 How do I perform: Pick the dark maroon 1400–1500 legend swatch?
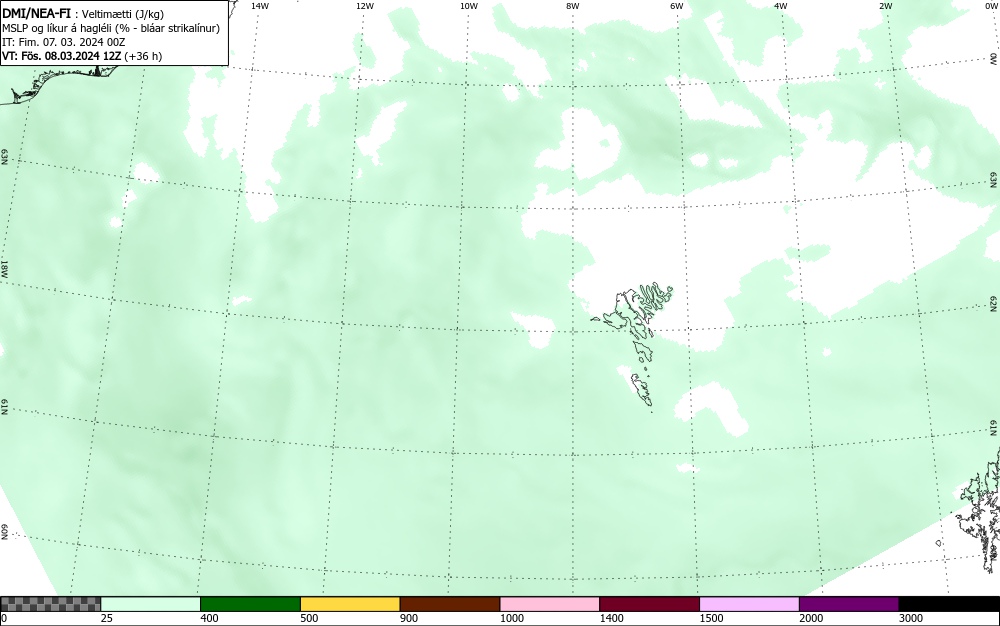649,604
